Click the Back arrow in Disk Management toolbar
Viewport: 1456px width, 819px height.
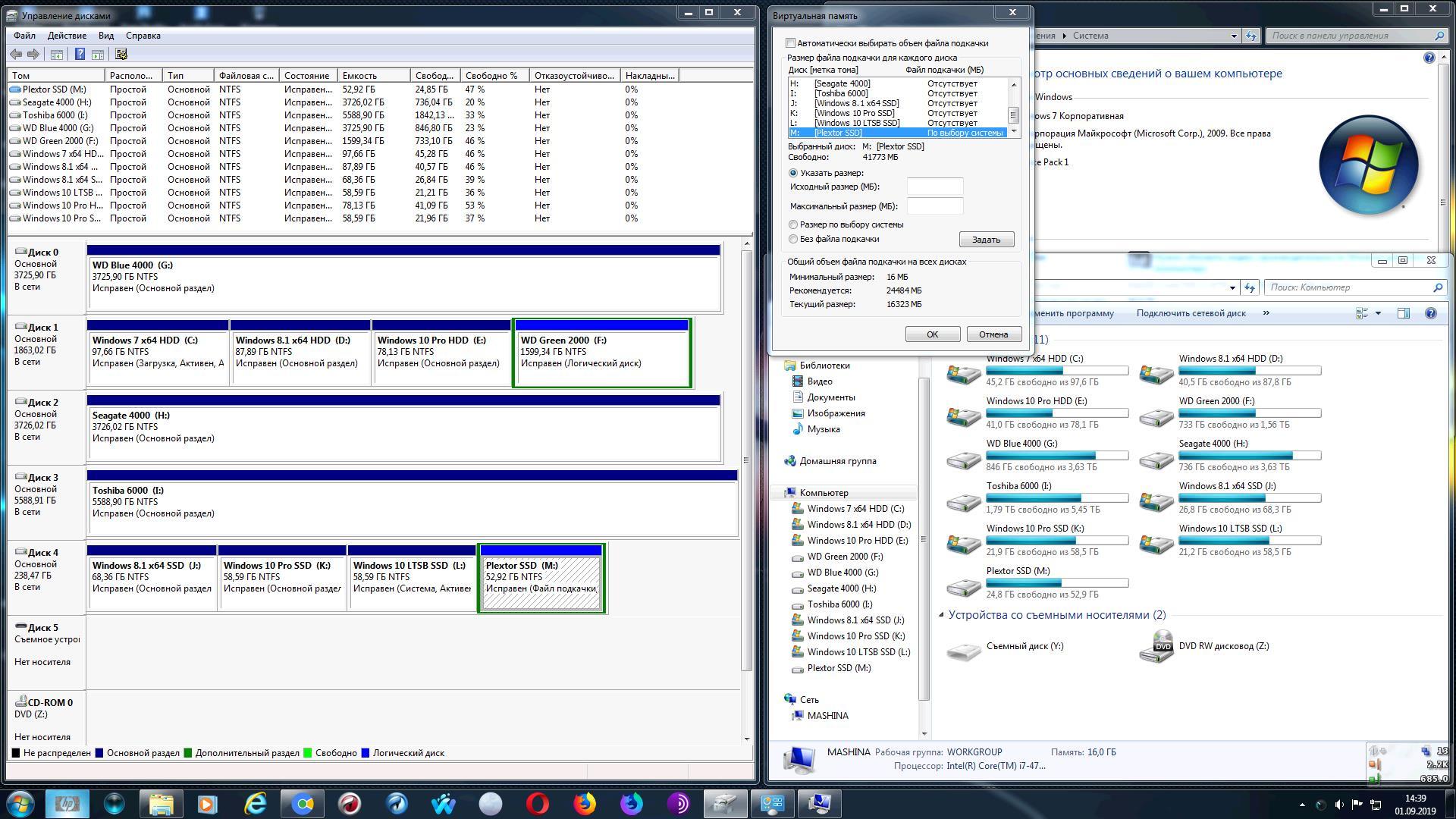coord(16,54)
